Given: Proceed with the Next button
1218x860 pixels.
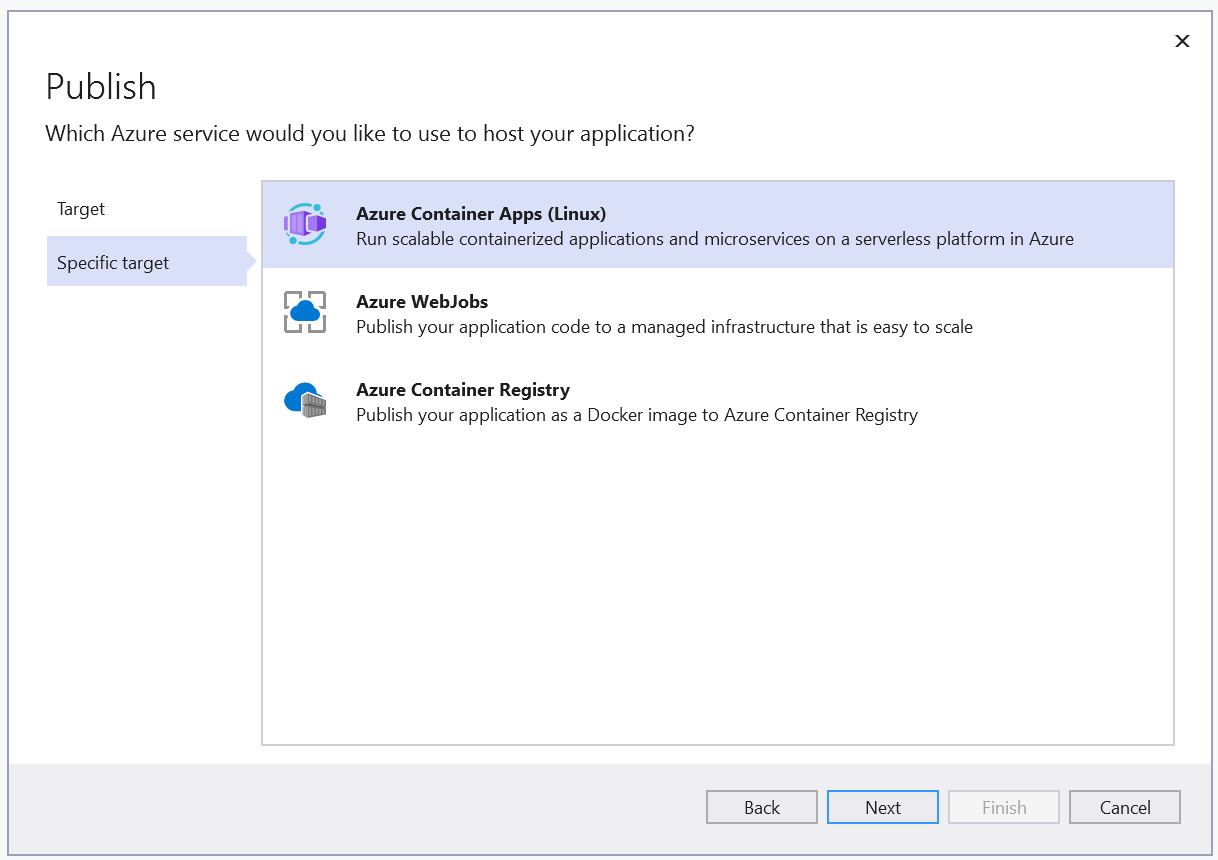Looking at the screenshot, I should click(883, 807).
